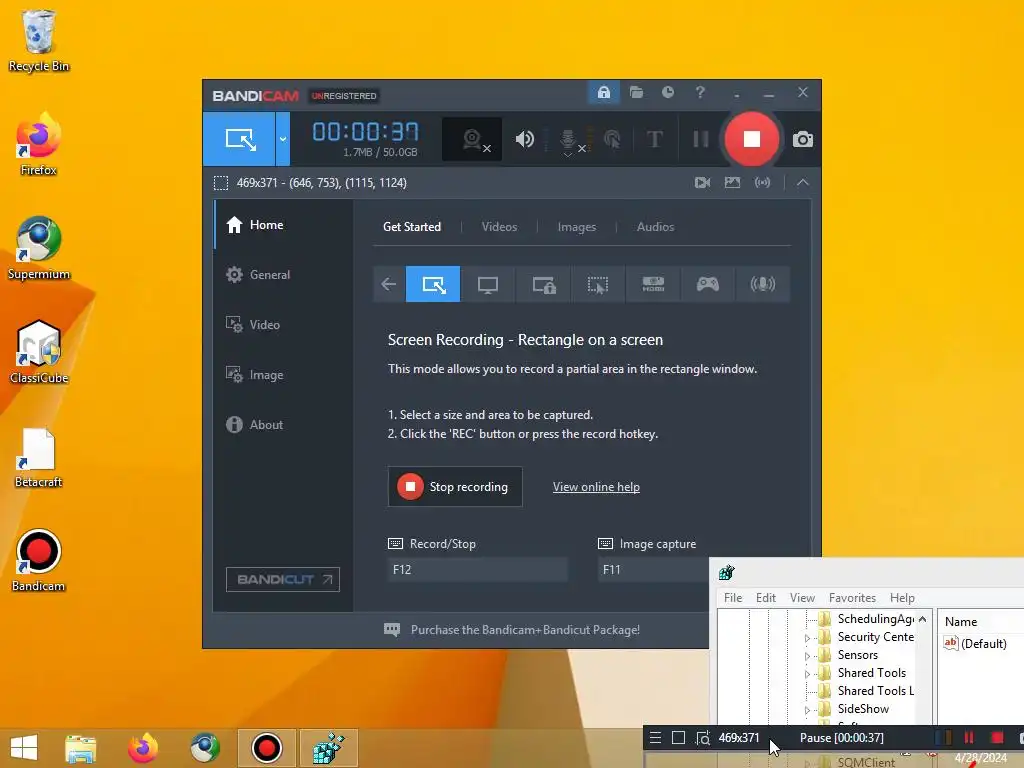Click the image icon in status row
This screenshot has width=1024, height=768.
[x=732, y=183]
